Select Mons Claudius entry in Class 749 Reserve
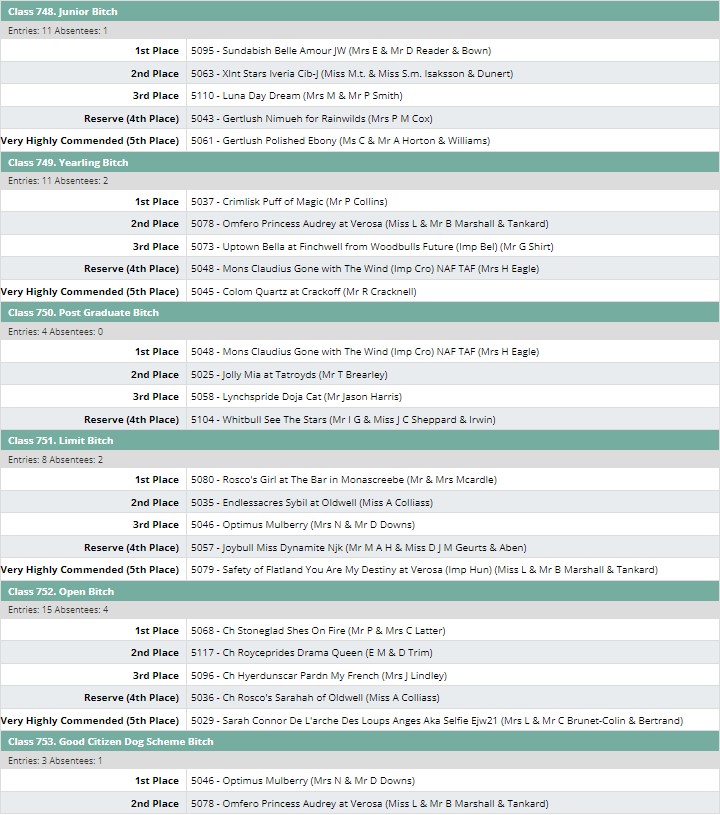720x815 pixels. coord(365,269)
